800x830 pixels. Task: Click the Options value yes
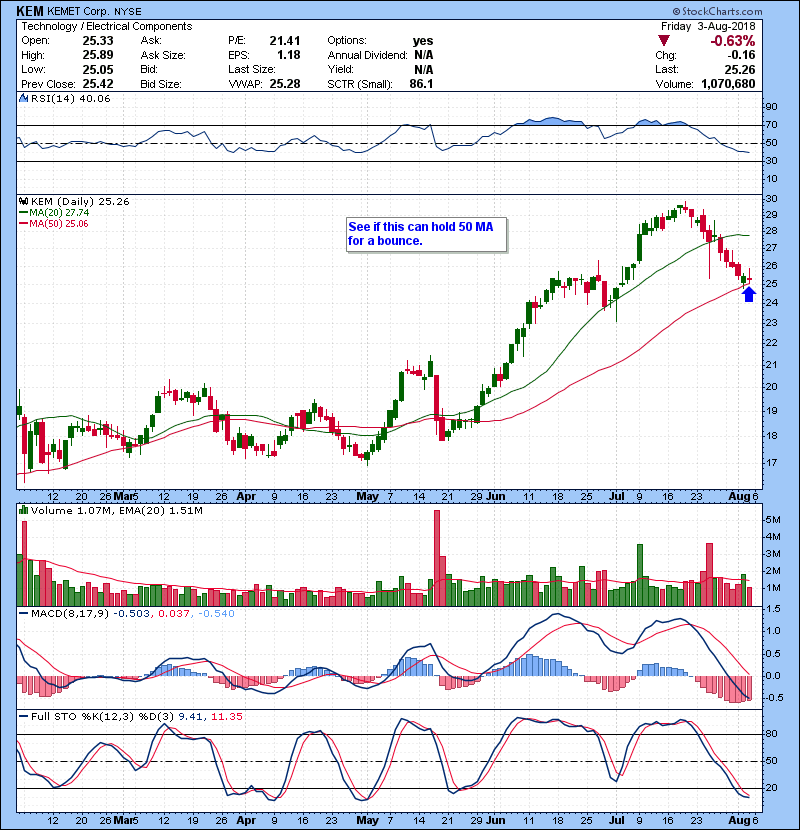click(423, 41)
